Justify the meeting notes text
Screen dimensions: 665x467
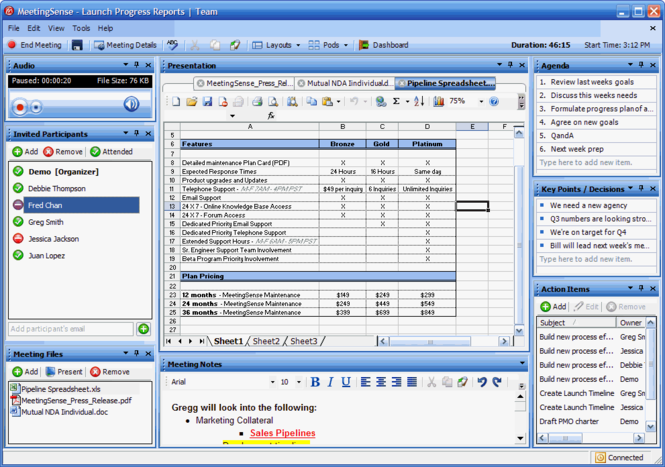pos(412,382)
